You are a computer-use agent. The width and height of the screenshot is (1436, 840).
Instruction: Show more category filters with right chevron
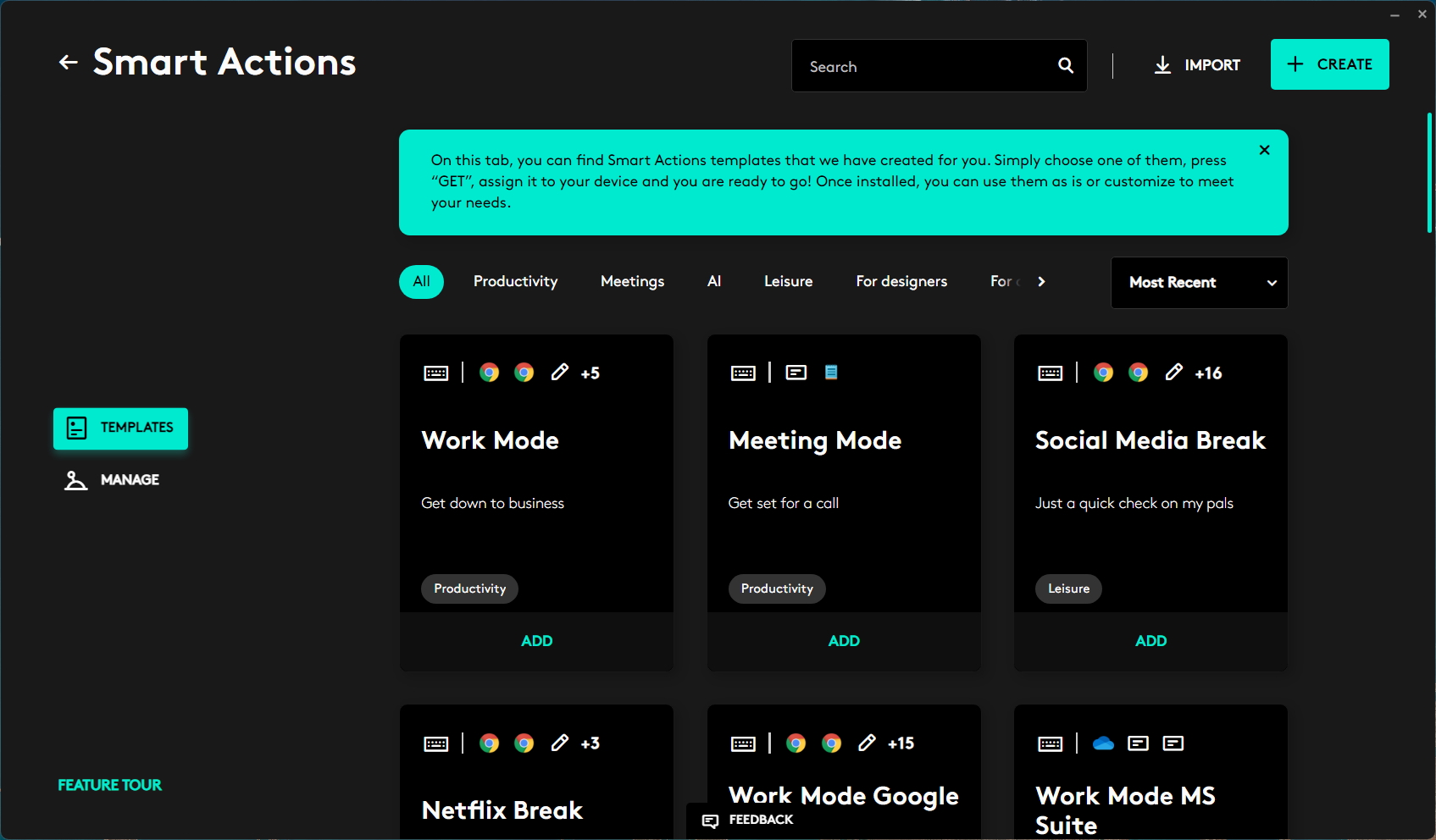coord(1041,282)
